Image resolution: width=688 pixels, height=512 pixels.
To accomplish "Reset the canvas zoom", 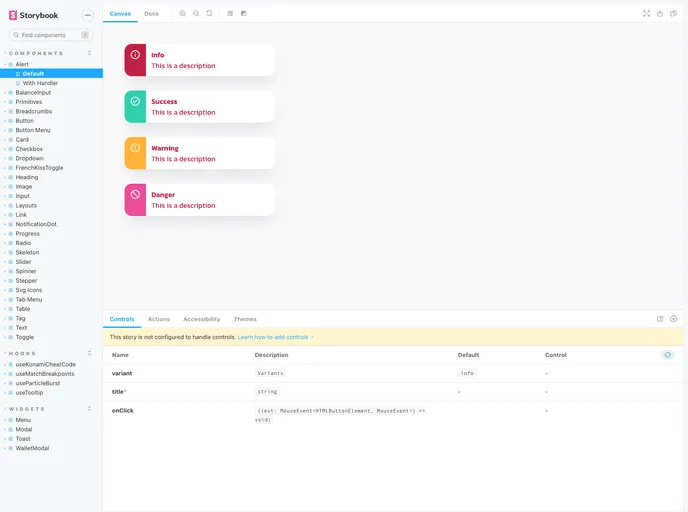I will click(x=209, y=13).
